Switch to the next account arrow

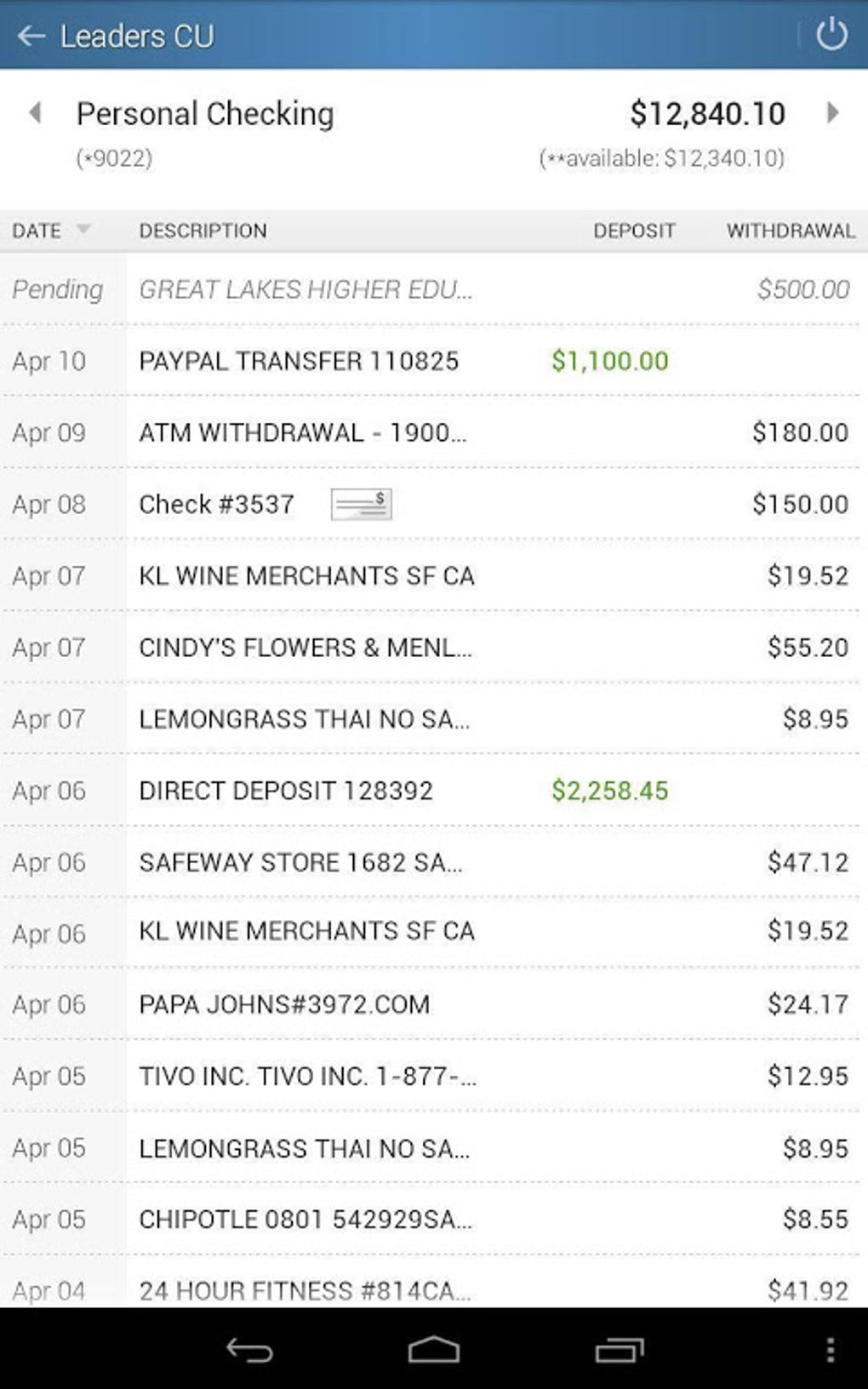(832, 112)
